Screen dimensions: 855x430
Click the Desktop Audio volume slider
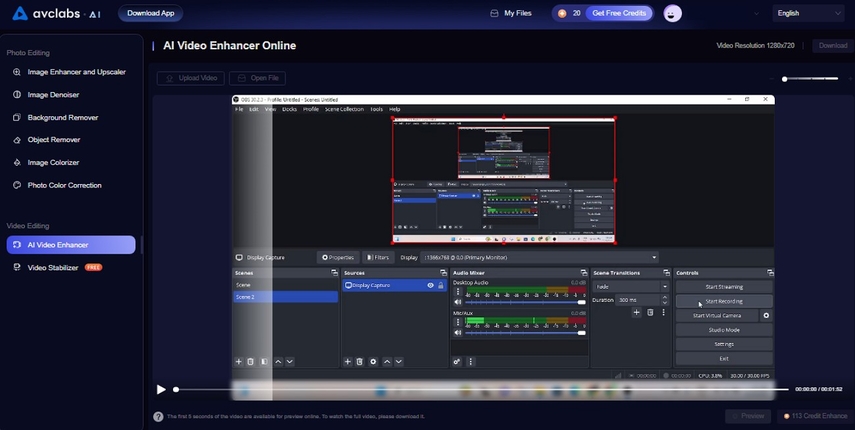[x=525, y=302]
